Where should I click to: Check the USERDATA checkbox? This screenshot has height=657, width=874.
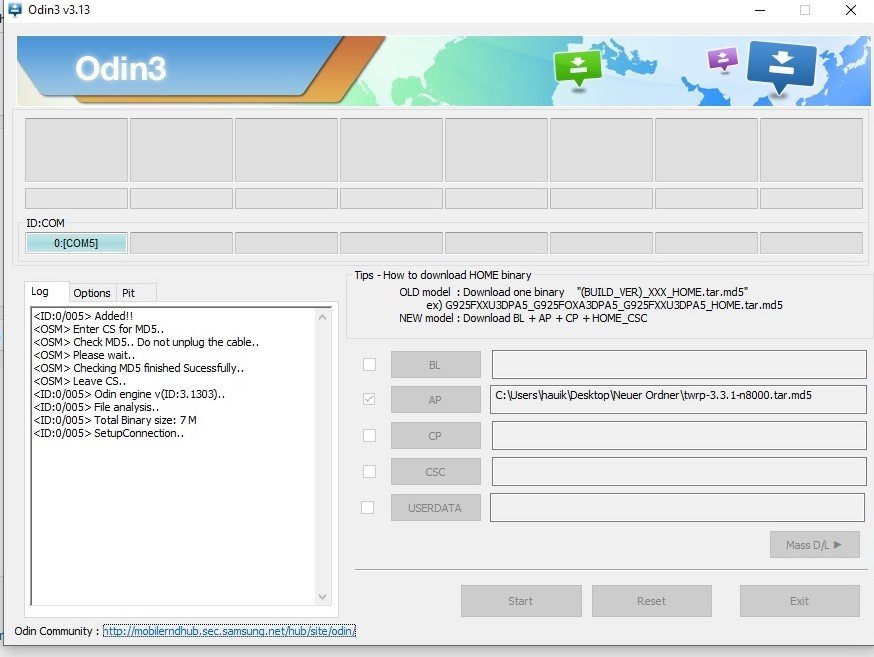pyautogui.click(x=367, y=508)
